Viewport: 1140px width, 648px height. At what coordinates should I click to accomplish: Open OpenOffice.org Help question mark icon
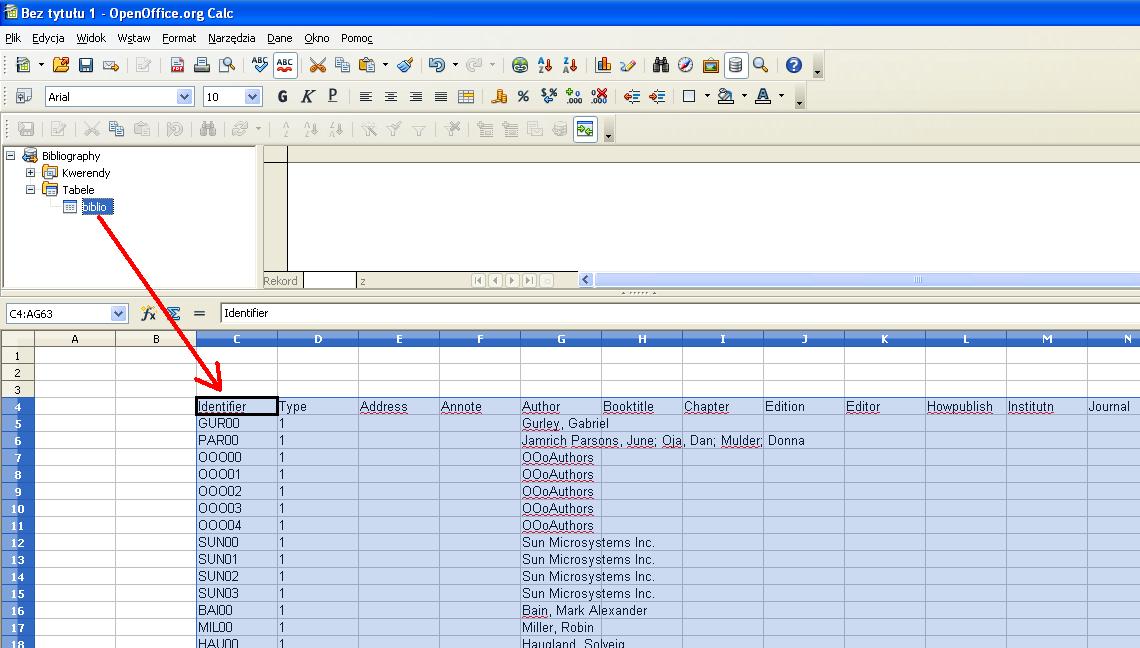click(794, 65)
